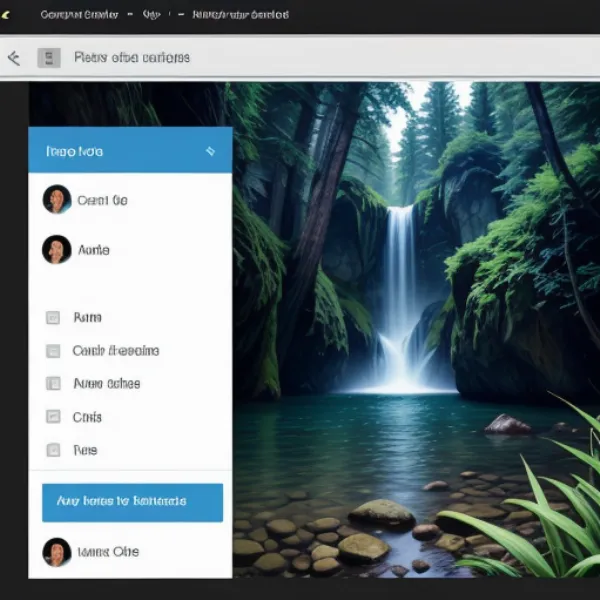The width and height of the screenshot is (600, 600).
Task: Toggle the third checkbox in the list
Action: 53,383
